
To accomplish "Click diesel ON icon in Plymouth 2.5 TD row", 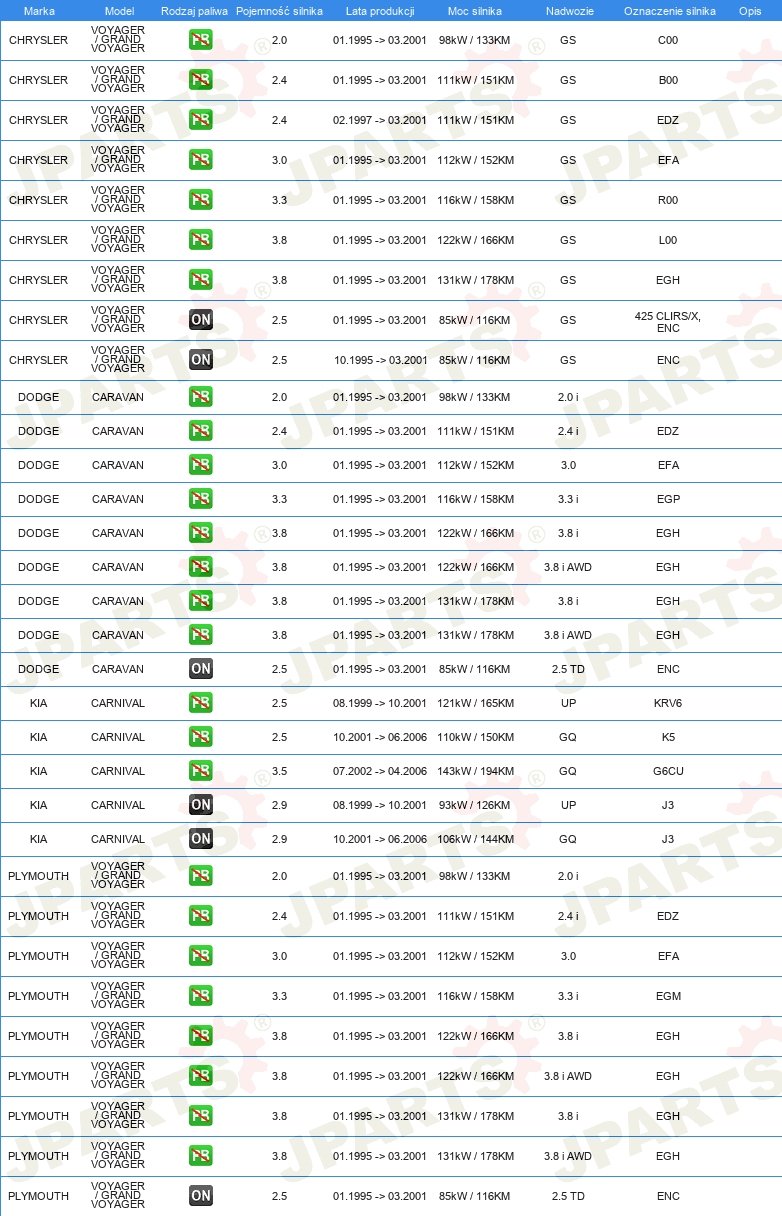I will [200, 1196].
